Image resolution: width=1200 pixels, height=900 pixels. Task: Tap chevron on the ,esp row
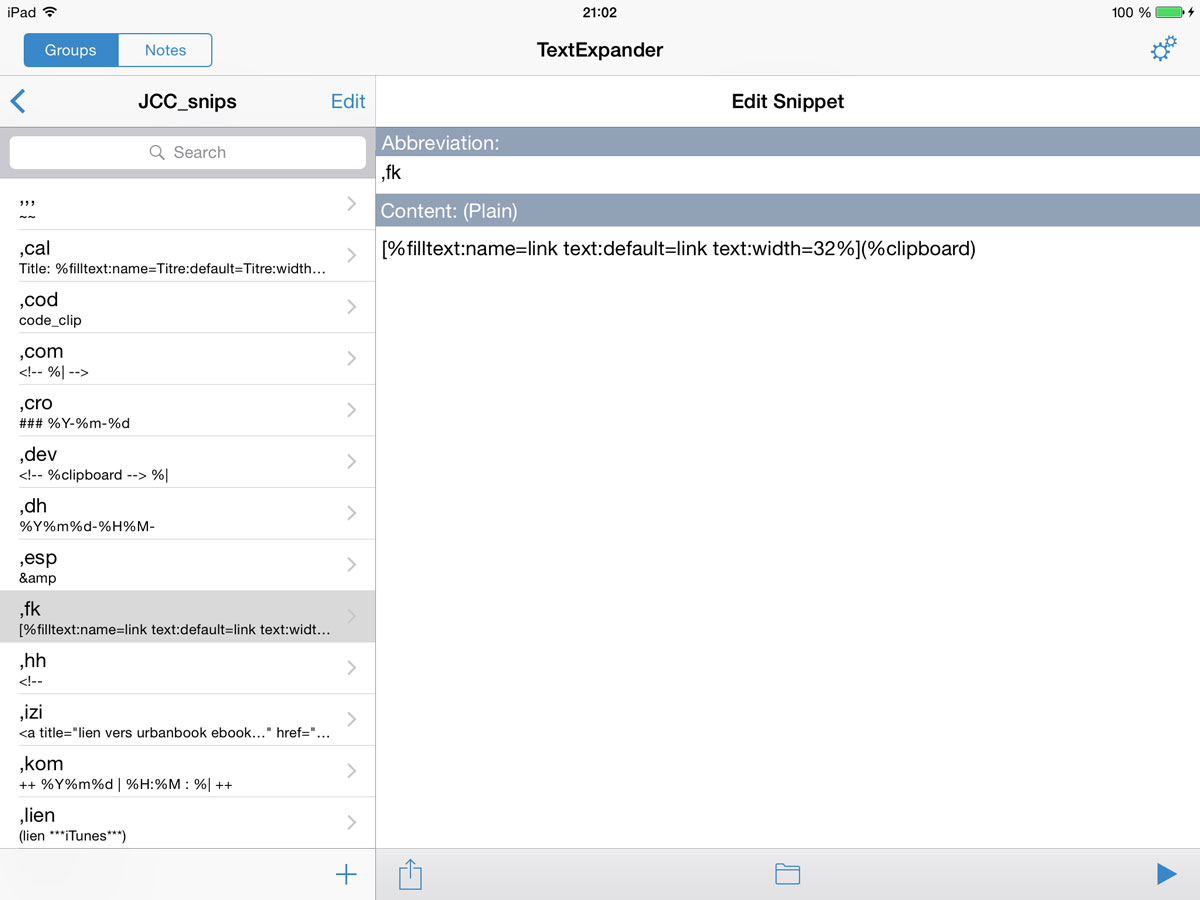pyautogui.click(x=351, y=565)
